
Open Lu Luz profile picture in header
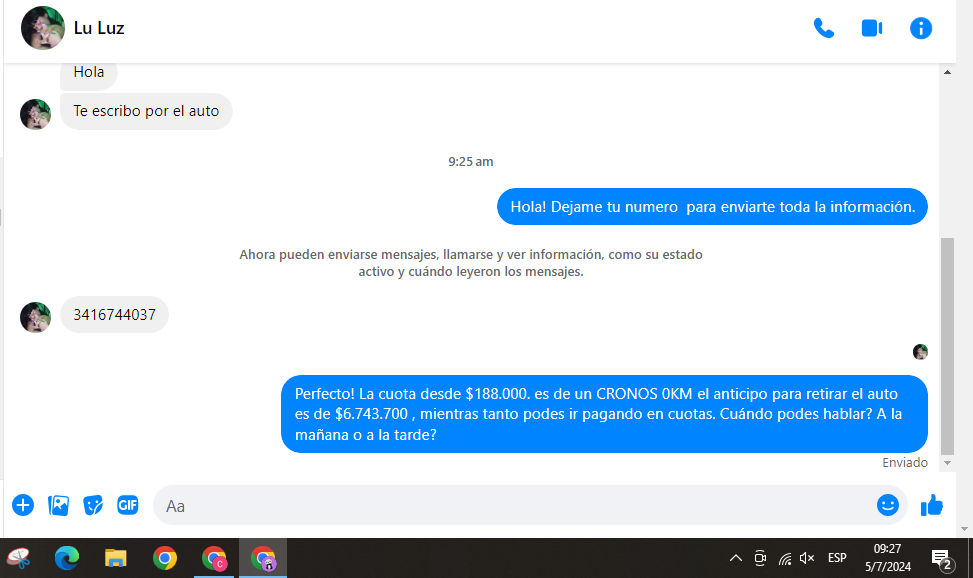[43, 28]
